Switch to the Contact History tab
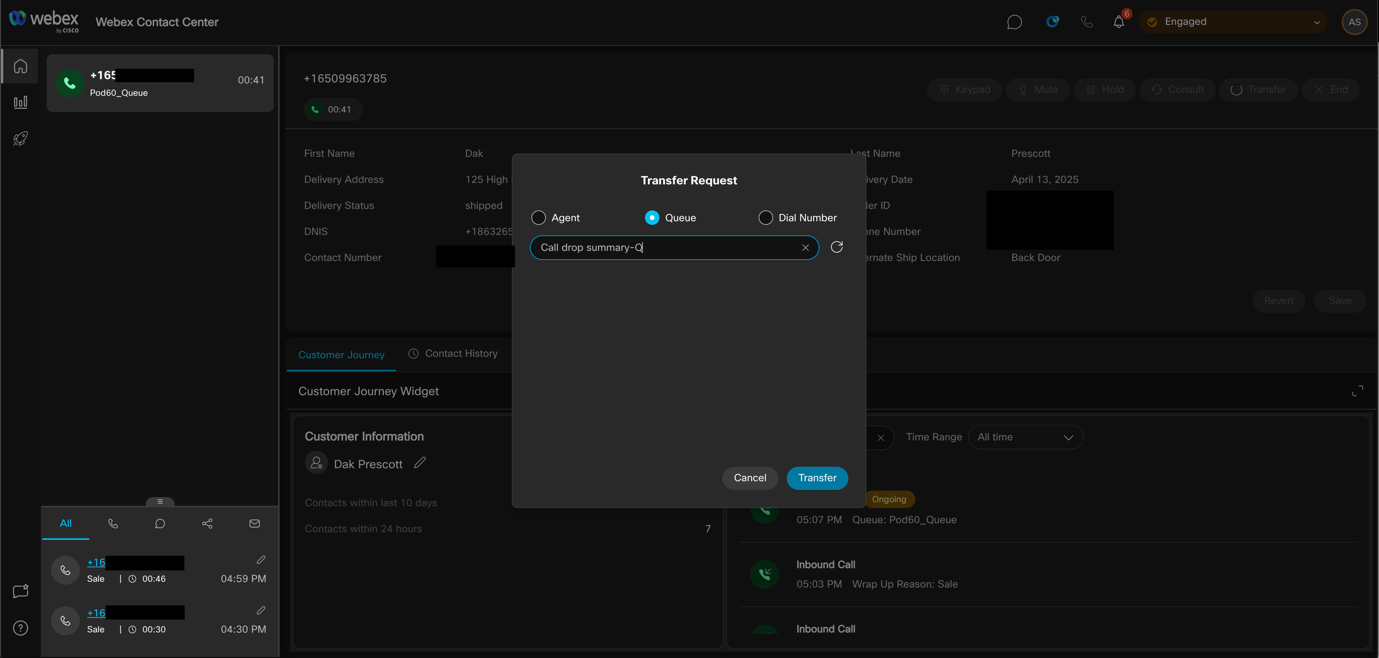 click(x=453, y=354)
